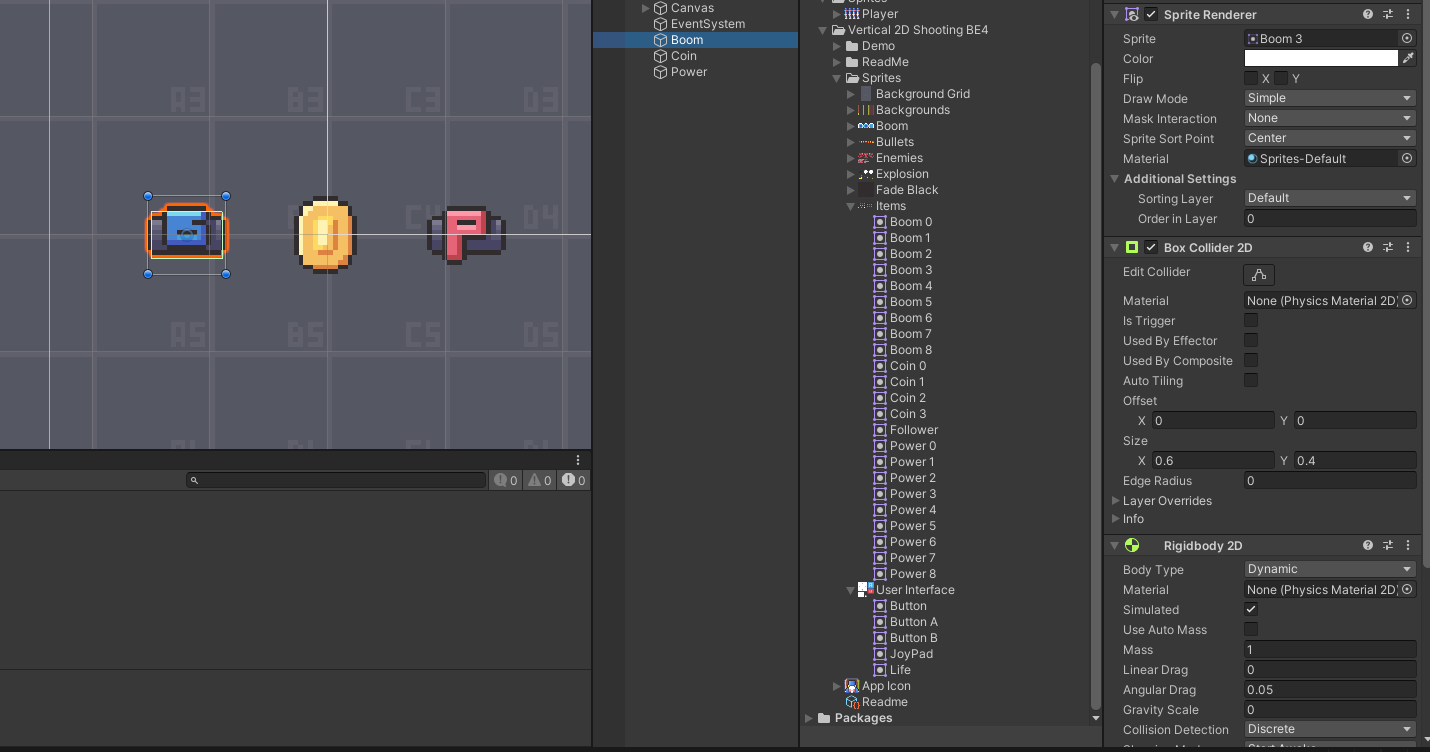Expand the Info section in Box Collider
Screen dimensions: 1430x752
click(1115, 519)
